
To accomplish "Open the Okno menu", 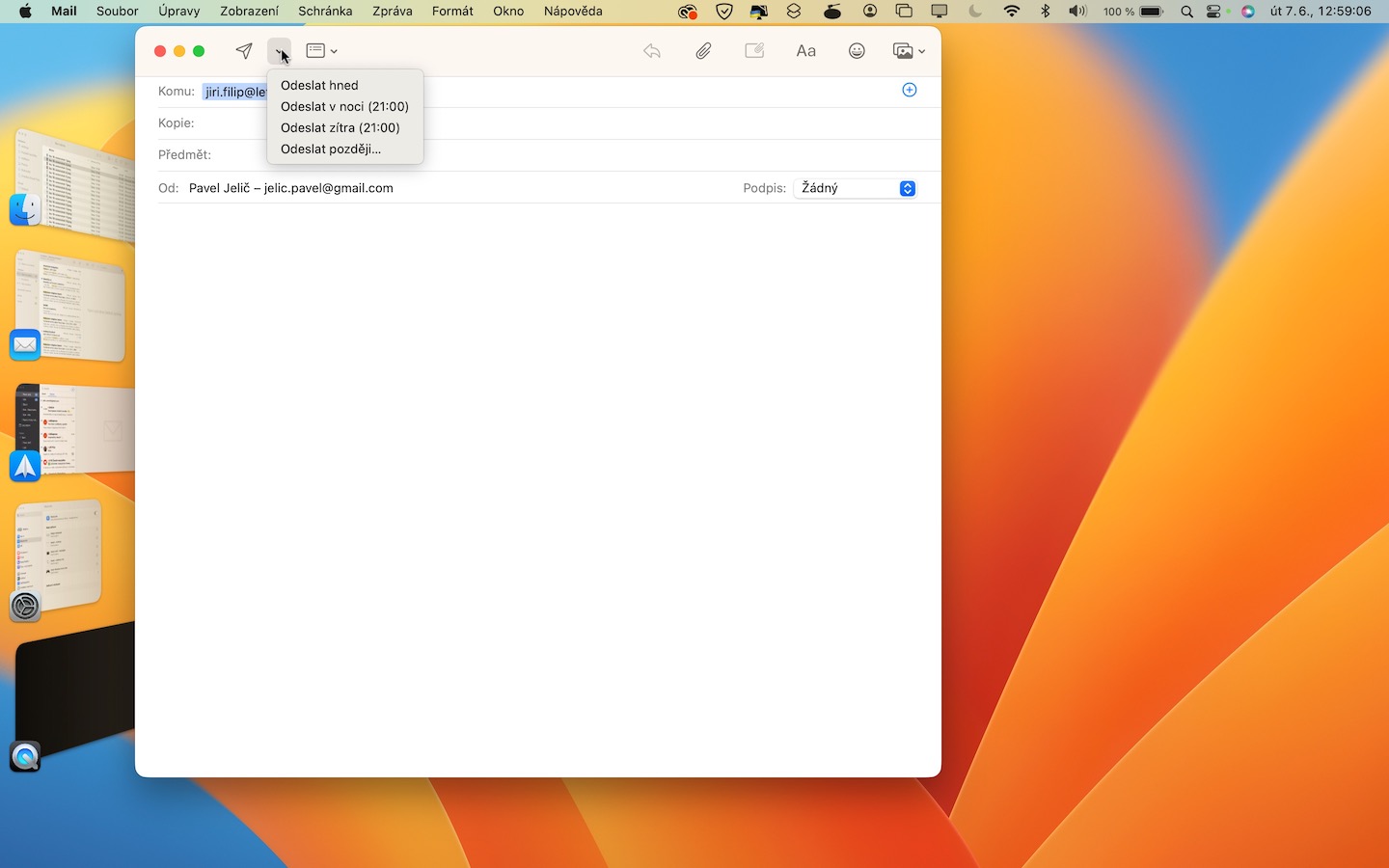I will 508,12.
